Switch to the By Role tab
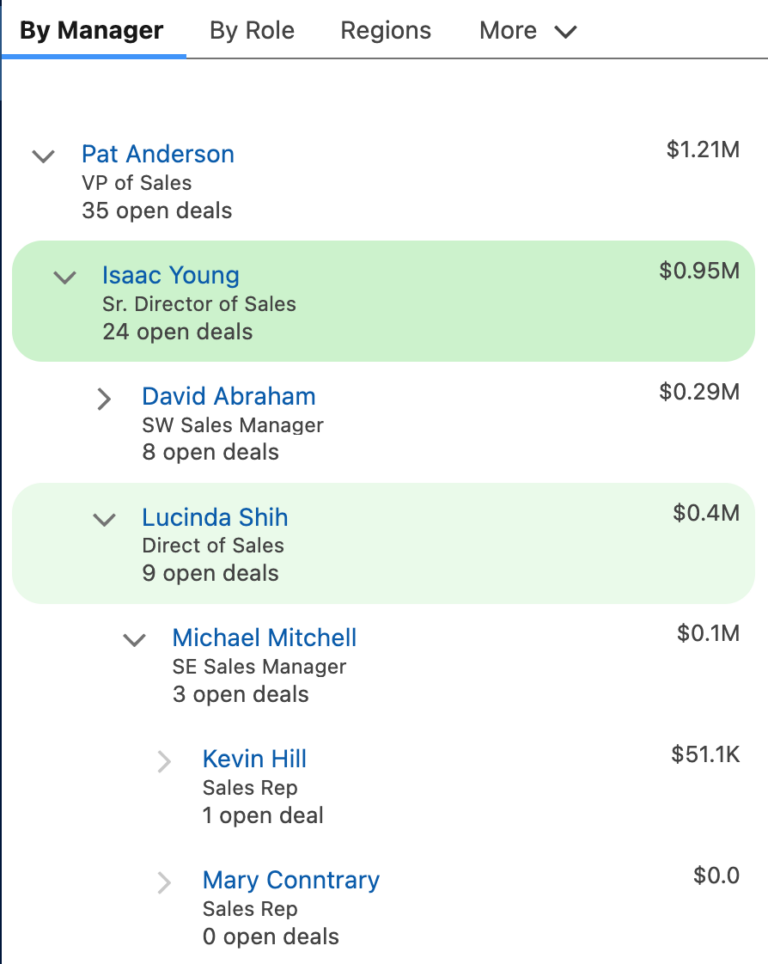Image resolution: width=768 pixels, height=964 pixels. click(252, 31)
